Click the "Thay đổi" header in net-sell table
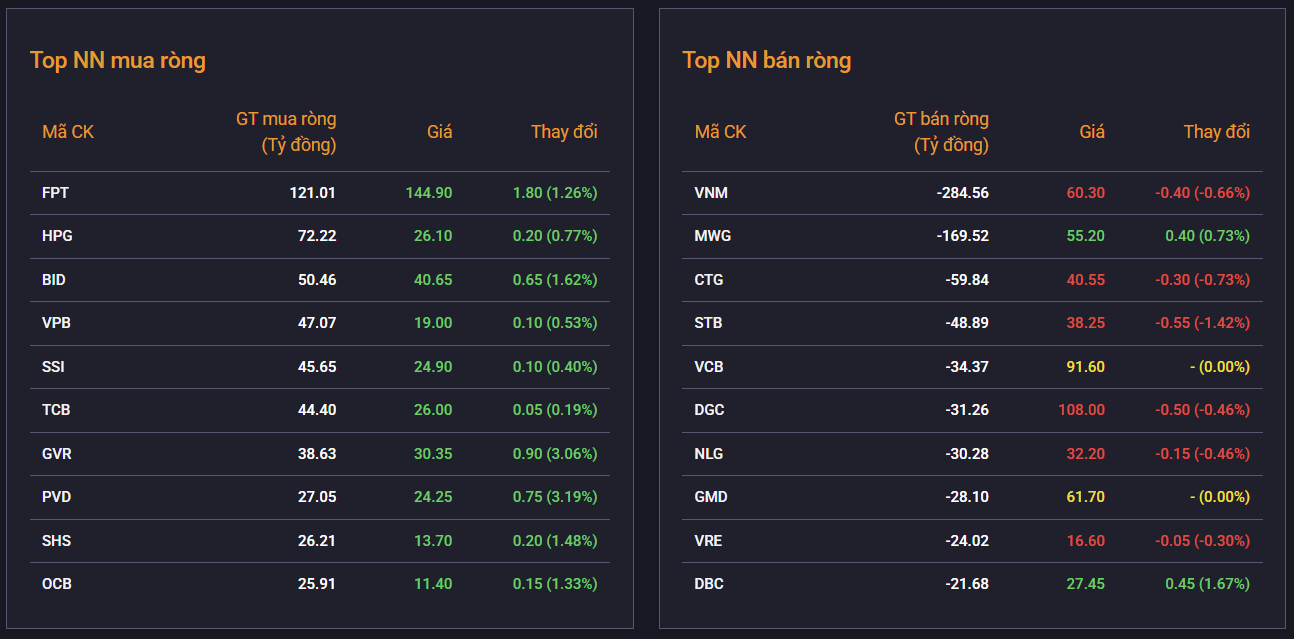The width and height of the screenshot is (1294, 639). (1217, 132)
